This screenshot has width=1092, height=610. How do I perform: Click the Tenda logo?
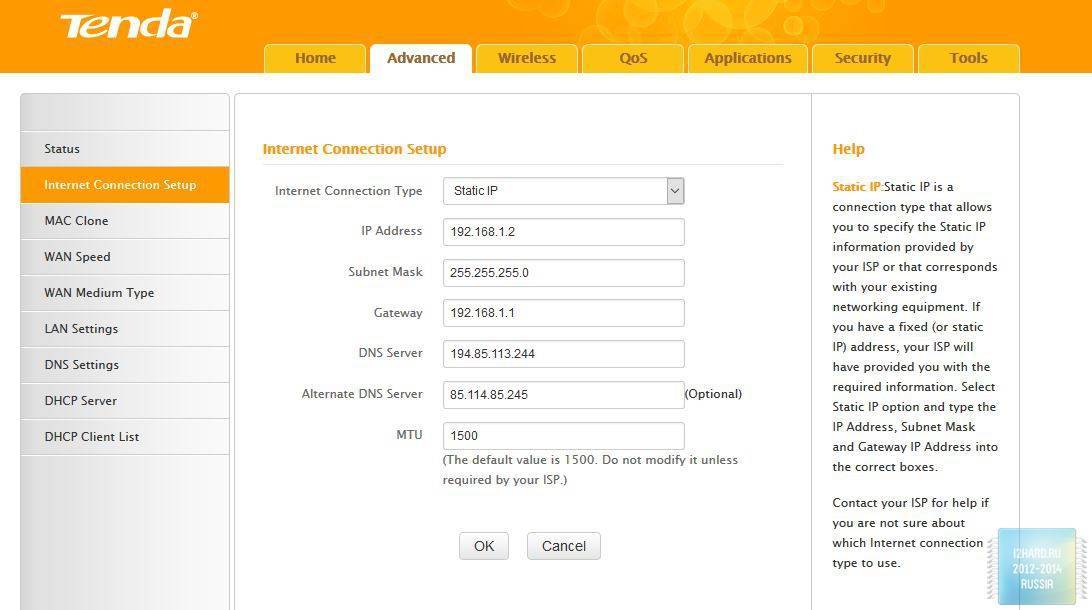[x=128, y=25]
